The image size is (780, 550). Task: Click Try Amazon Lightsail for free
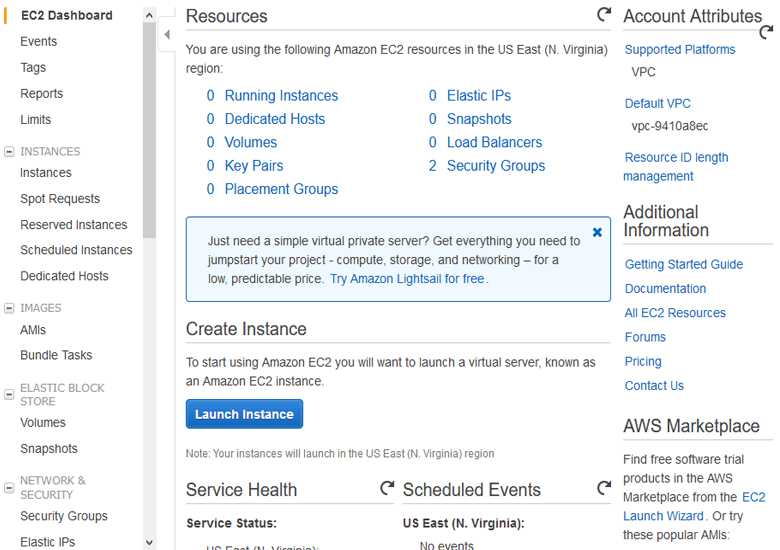coord(408,279)
